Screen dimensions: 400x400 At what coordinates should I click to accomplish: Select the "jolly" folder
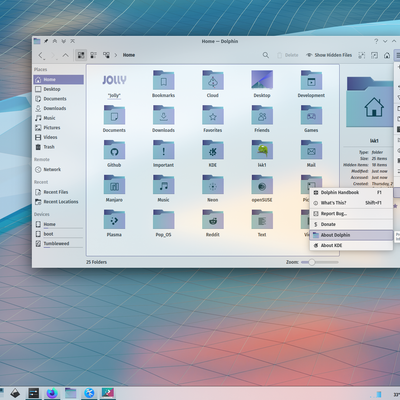(x=114, y=84)
